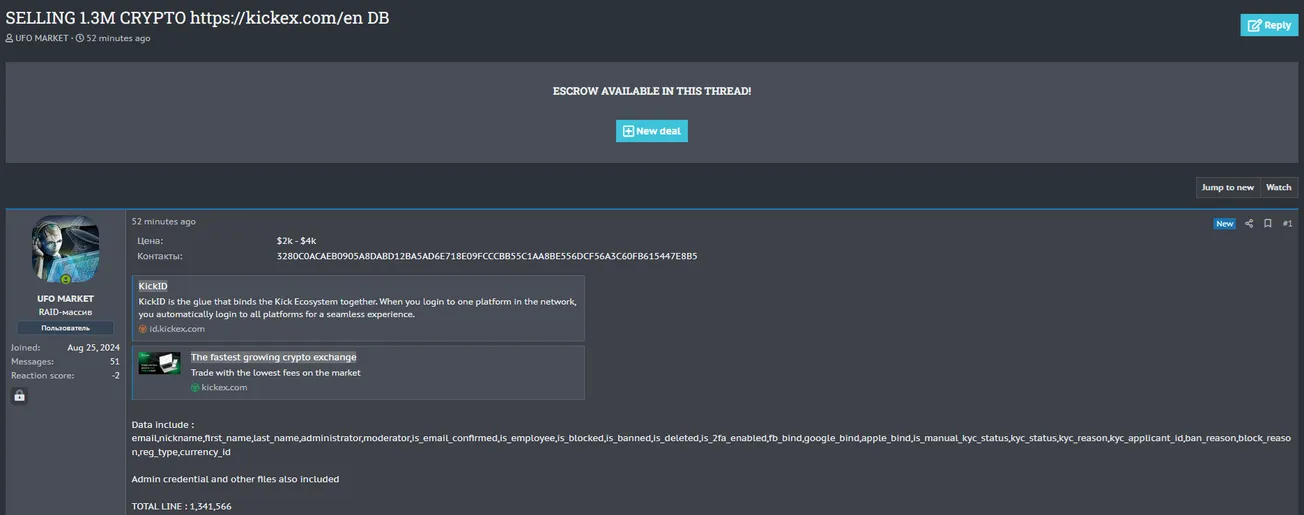Image resolution: width=1304 pixels, height=515 pixels.
Task: Click the Joined date Aug 25, 2024
Action: coord(93,347)
